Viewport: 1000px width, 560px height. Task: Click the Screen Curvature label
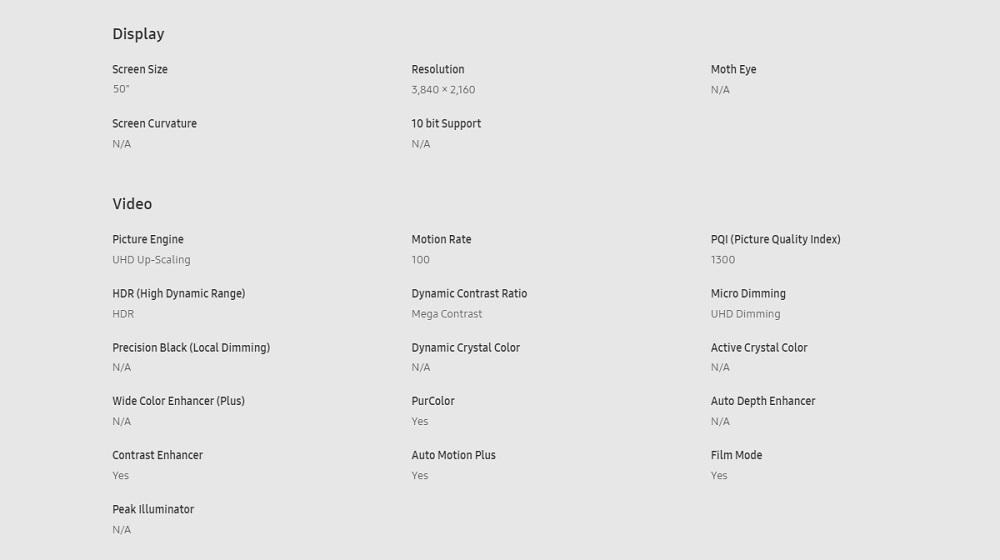(x=154, y=124)
